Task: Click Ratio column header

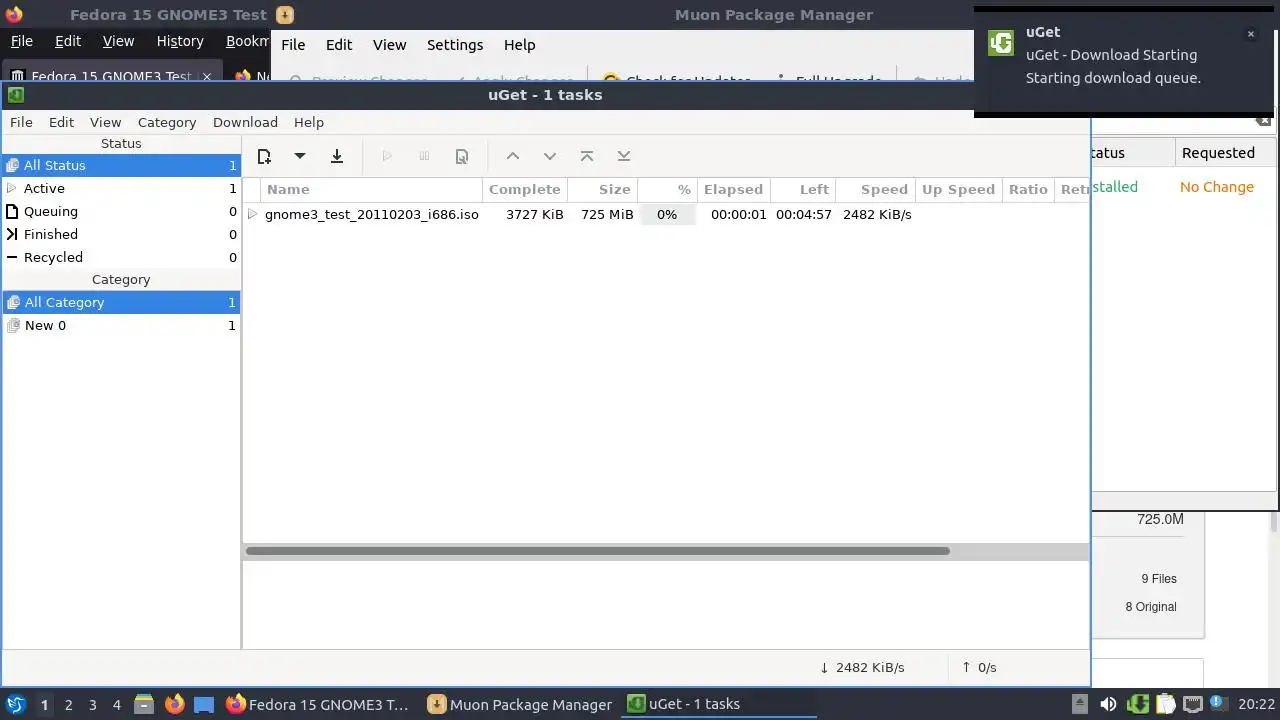Action: [x=1028, y=189]
